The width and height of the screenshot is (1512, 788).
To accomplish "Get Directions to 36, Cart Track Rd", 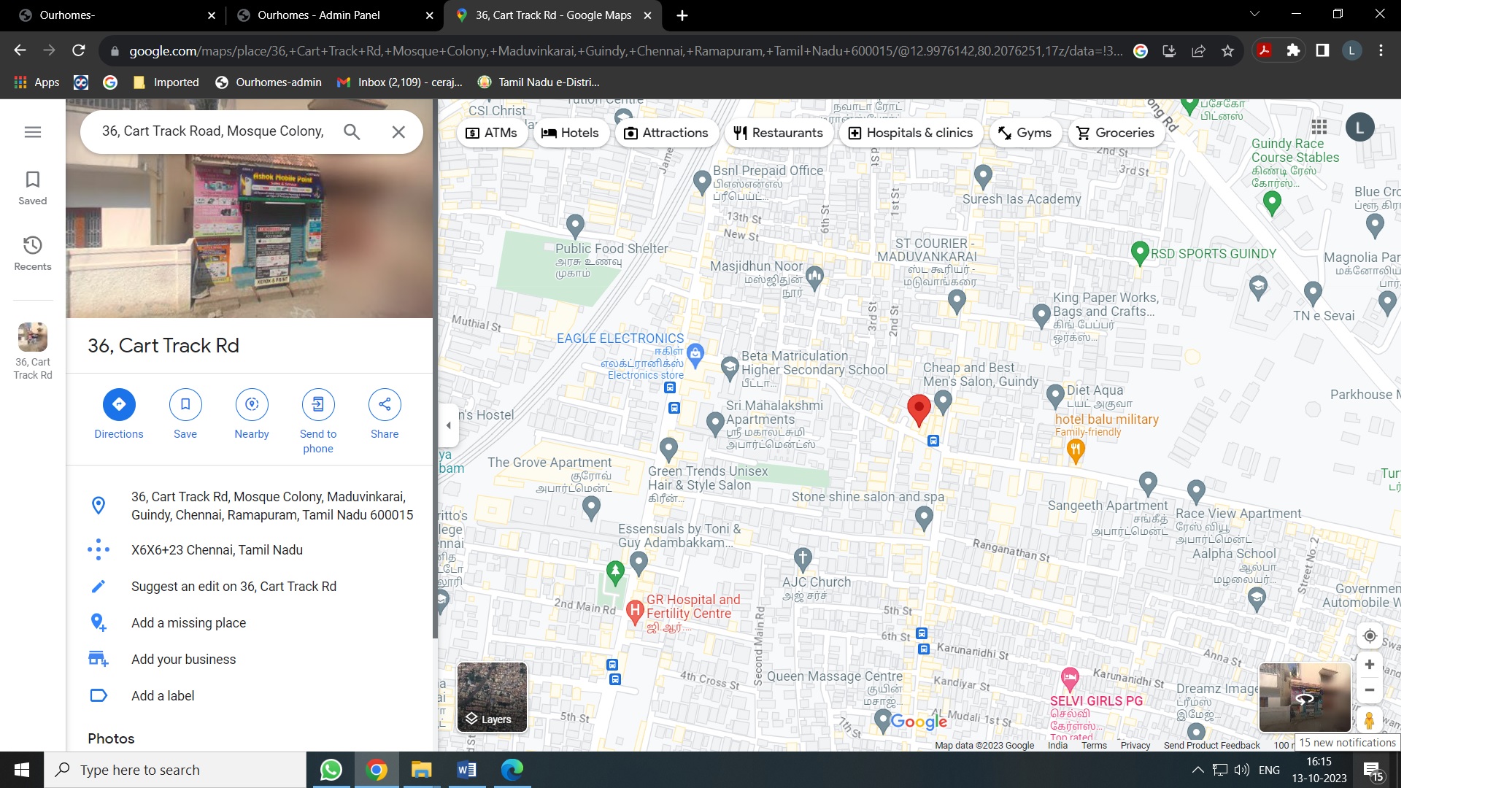I will click(x=119, y=414).
